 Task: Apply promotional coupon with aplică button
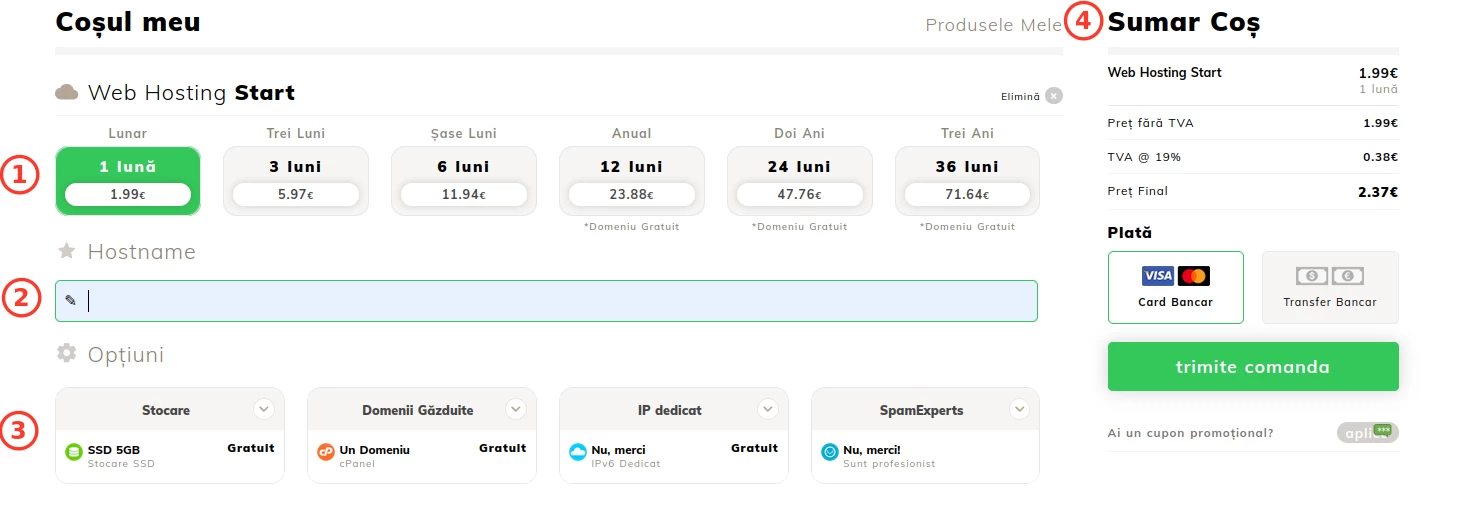pyautogui.click(x=1367, y=433)
